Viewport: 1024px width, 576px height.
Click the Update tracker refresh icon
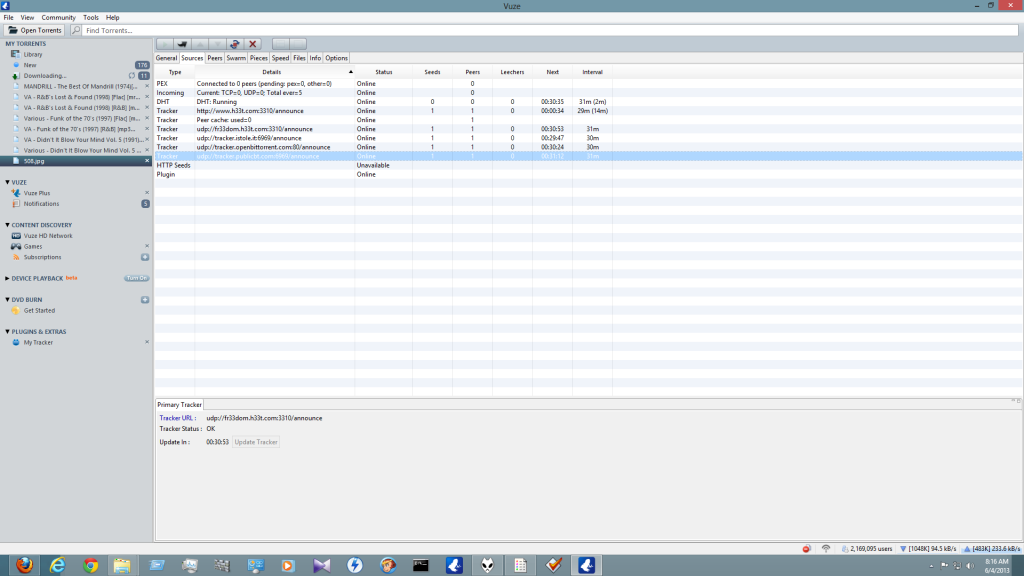pos(235,44)
